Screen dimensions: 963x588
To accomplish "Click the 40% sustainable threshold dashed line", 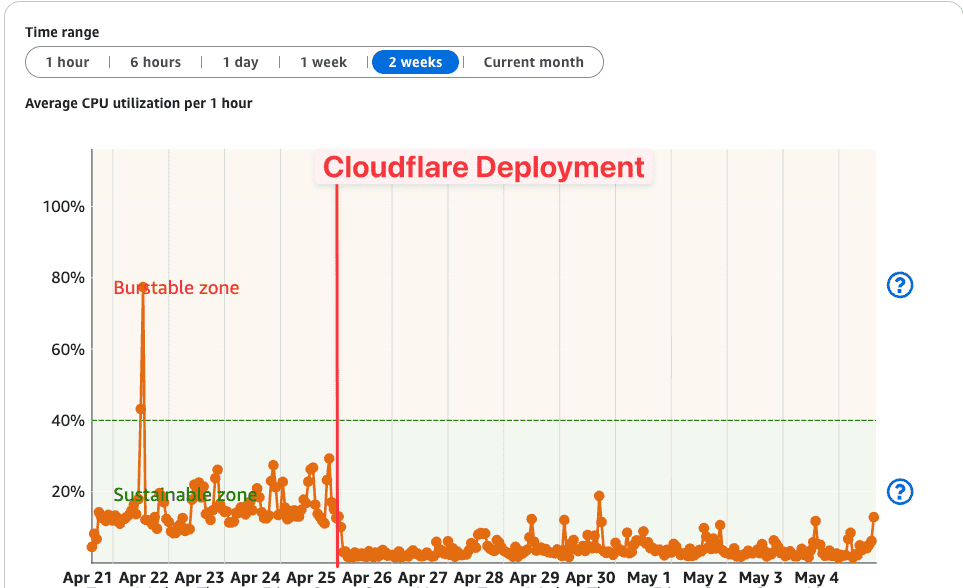I will [x=484, y=420].
